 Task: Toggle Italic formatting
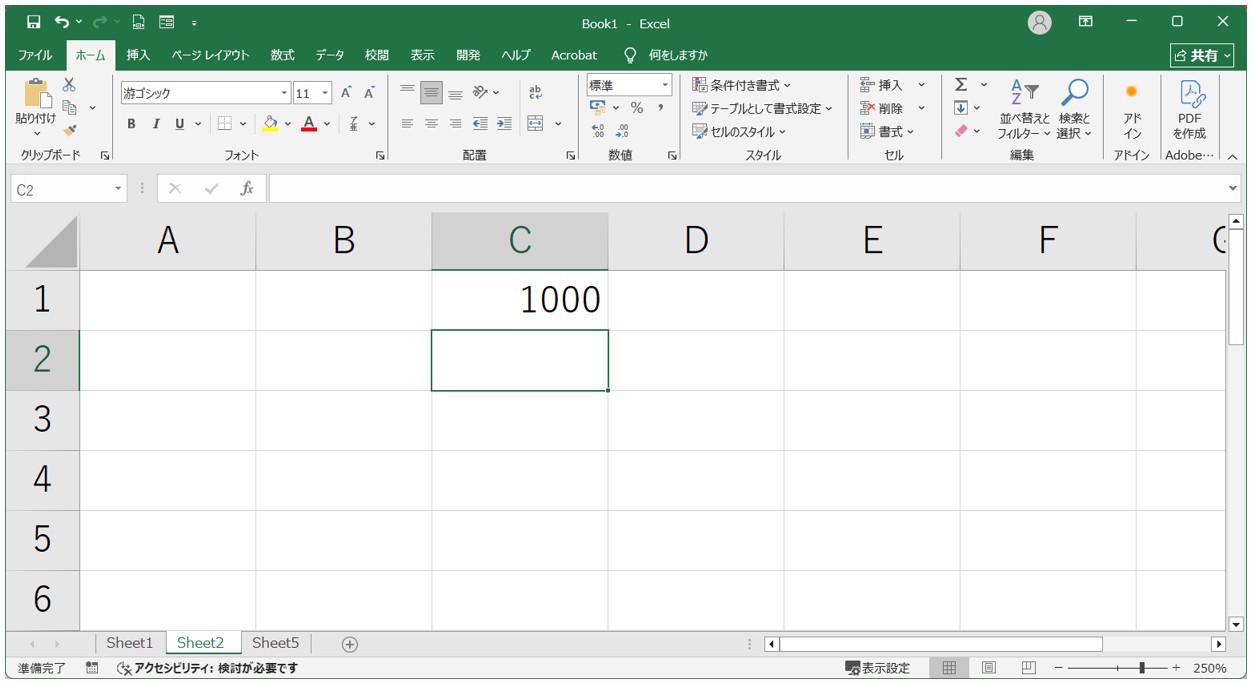tap(156, 124)
